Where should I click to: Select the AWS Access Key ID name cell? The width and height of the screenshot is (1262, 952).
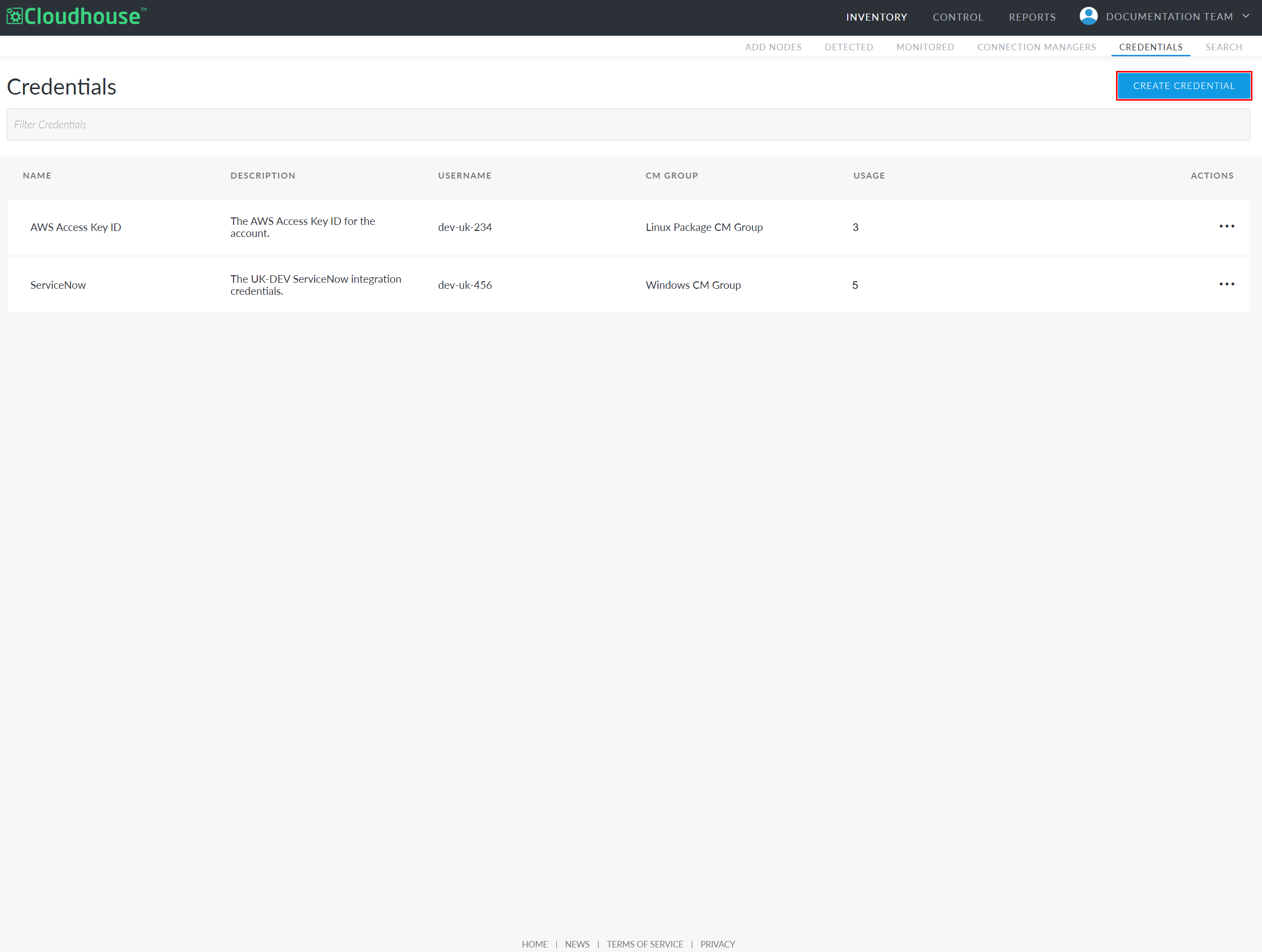(76, 227)
